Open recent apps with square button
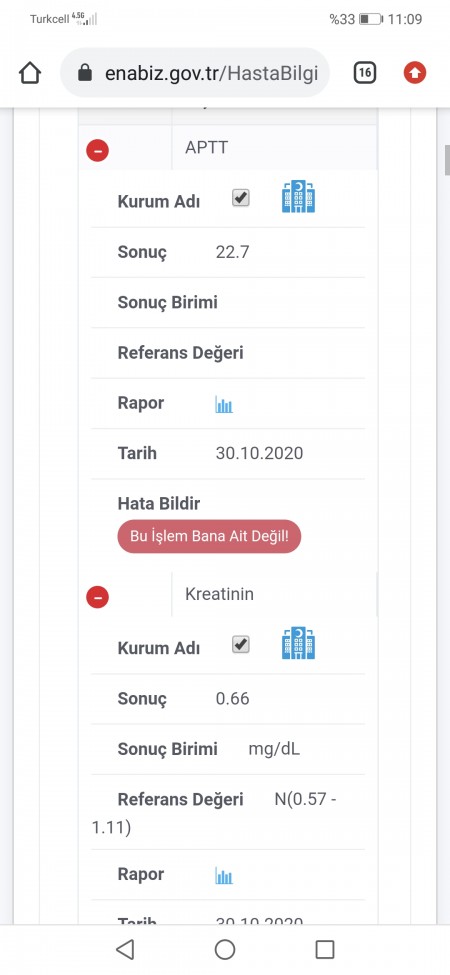 pos(324,949)
